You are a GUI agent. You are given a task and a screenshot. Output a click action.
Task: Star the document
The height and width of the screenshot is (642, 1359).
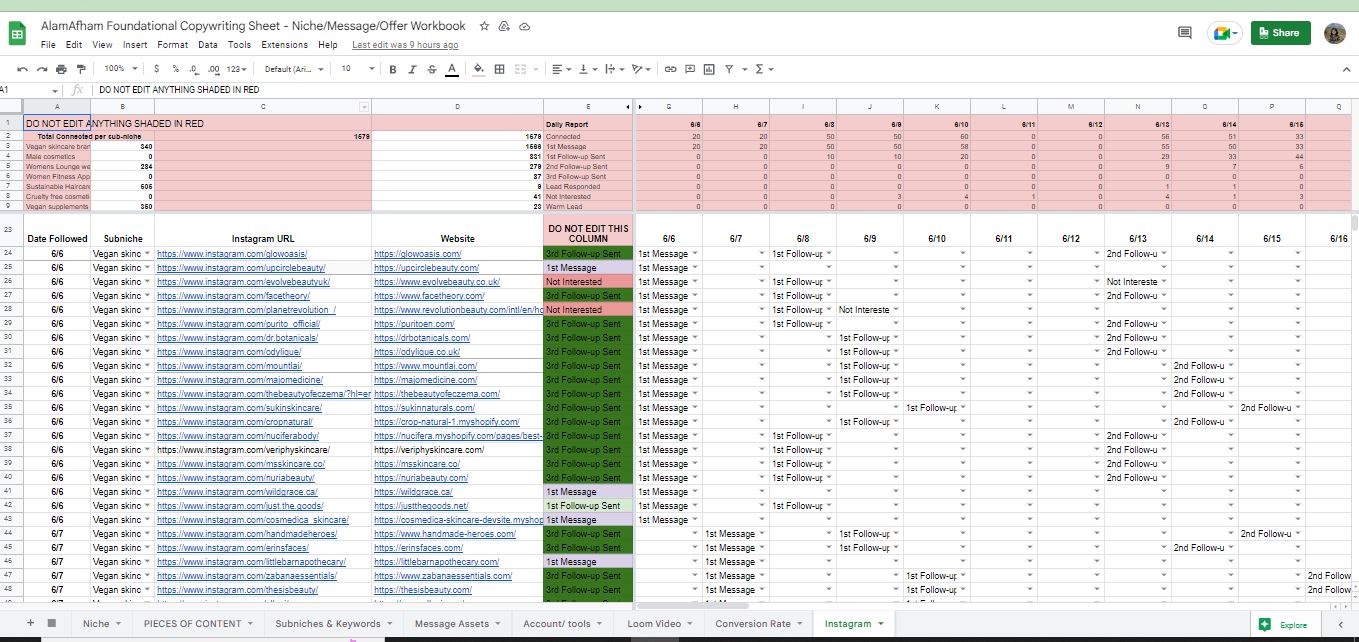485,26
